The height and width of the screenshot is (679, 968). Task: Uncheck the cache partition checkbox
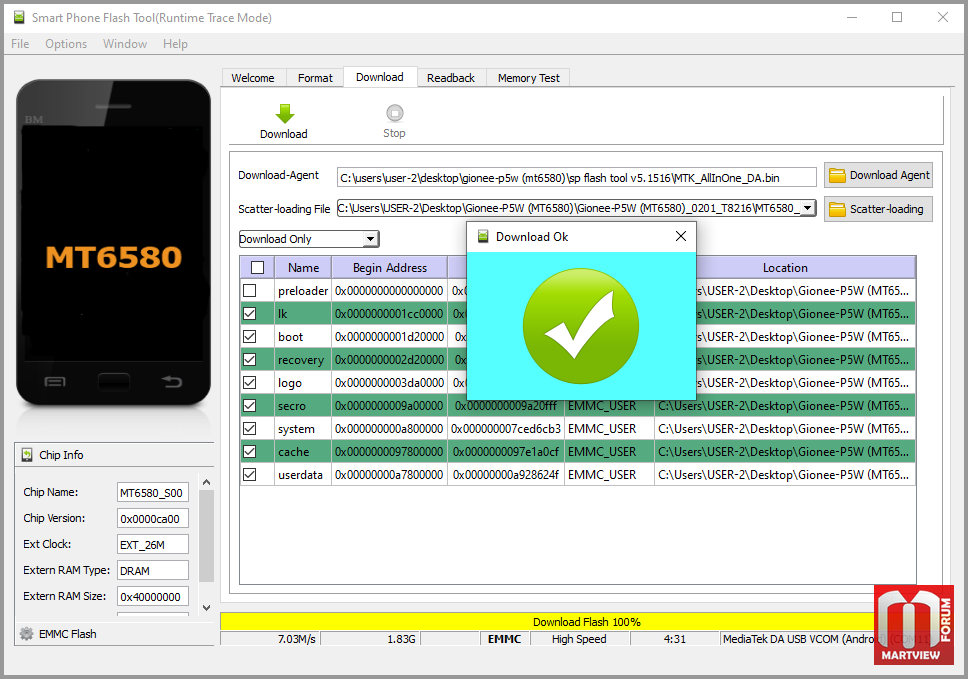click(x=249, y=452)
